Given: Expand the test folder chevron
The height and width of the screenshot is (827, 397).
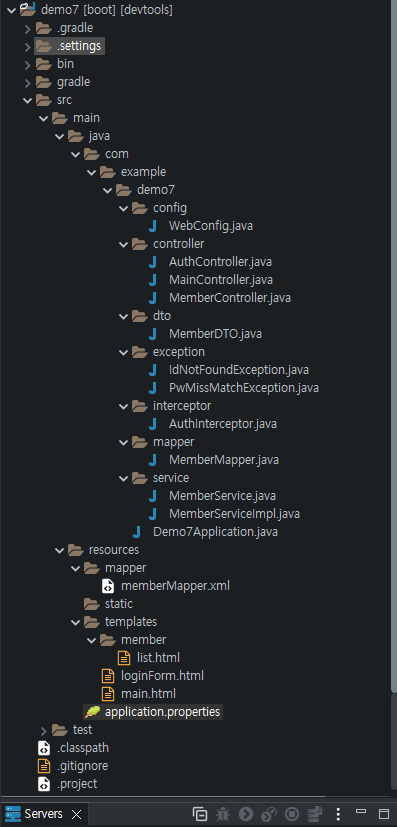Looking at the screenshot, I should 44,730.
